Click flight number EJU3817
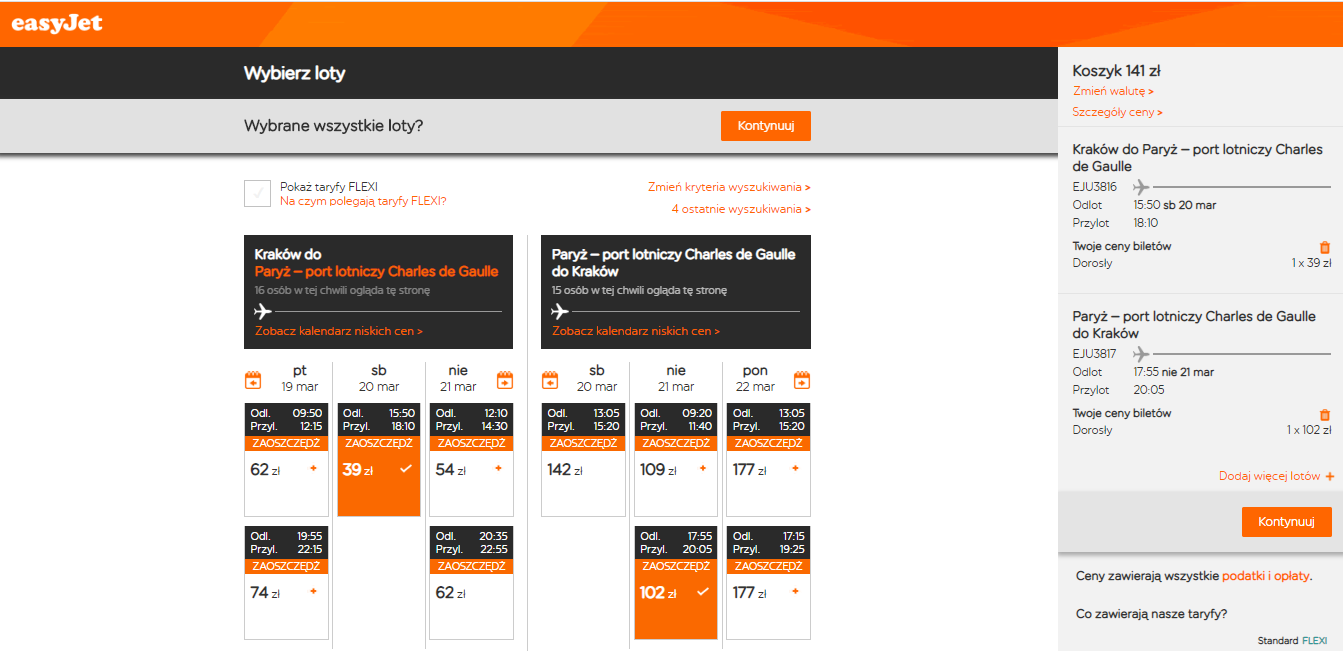Screen dimensions: 1343x651 click(x=1094, y=353)
